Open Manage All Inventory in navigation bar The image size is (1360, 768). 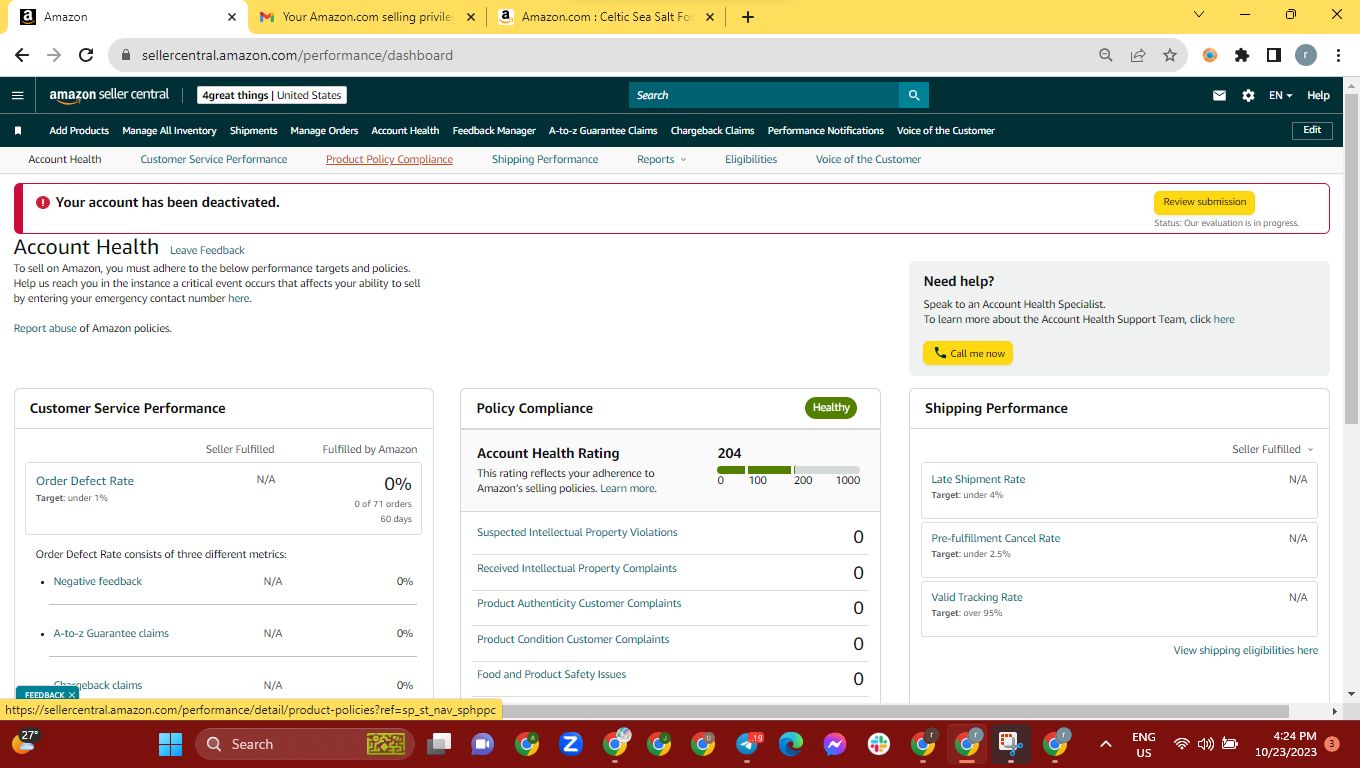coord(169,131)
